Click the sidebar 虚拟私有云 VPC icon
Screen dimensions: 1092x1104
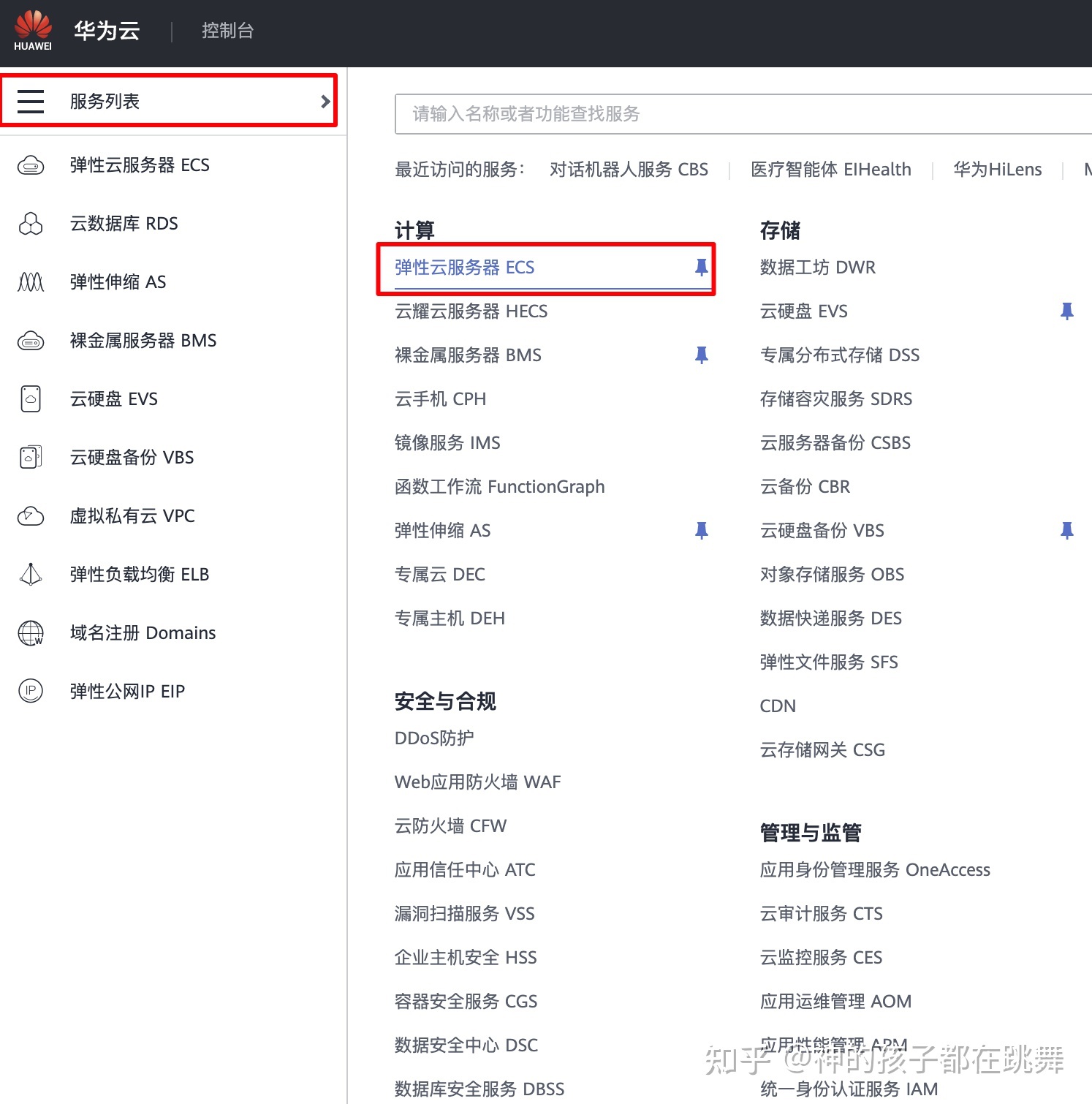(x=31, y=516)
